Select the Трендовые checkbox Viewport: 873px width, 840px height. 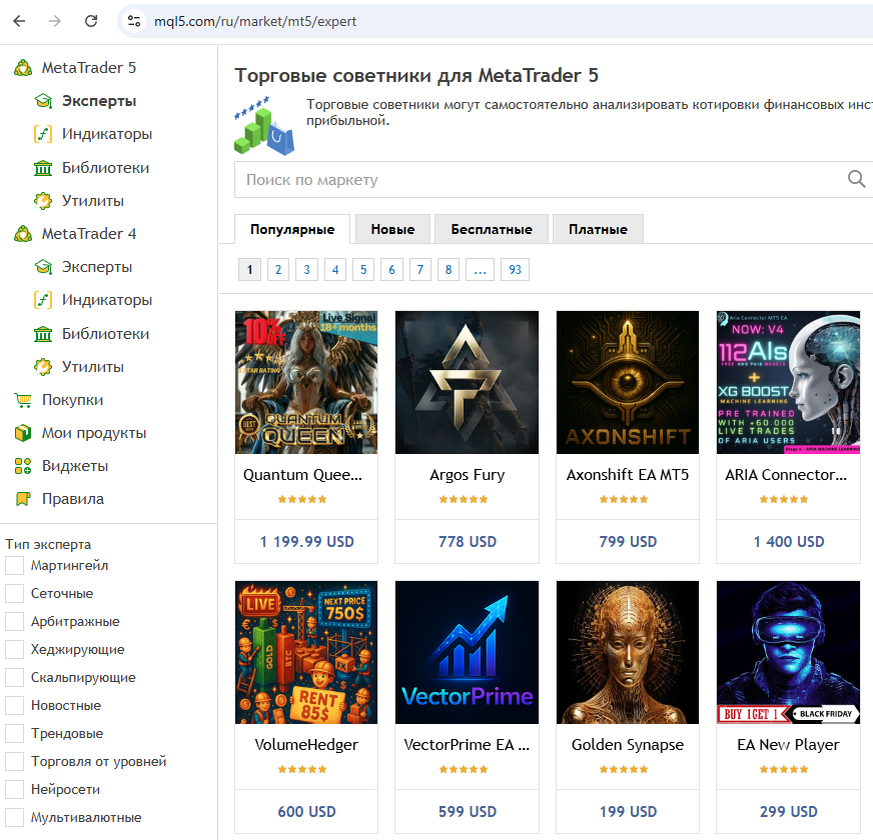(14, 733)
